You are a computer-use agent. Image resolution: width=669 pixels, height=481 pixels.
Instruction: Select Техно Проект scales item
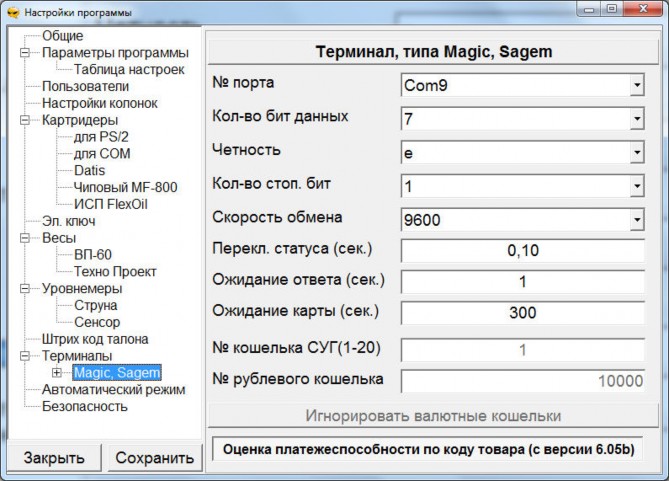click(115, 272)
